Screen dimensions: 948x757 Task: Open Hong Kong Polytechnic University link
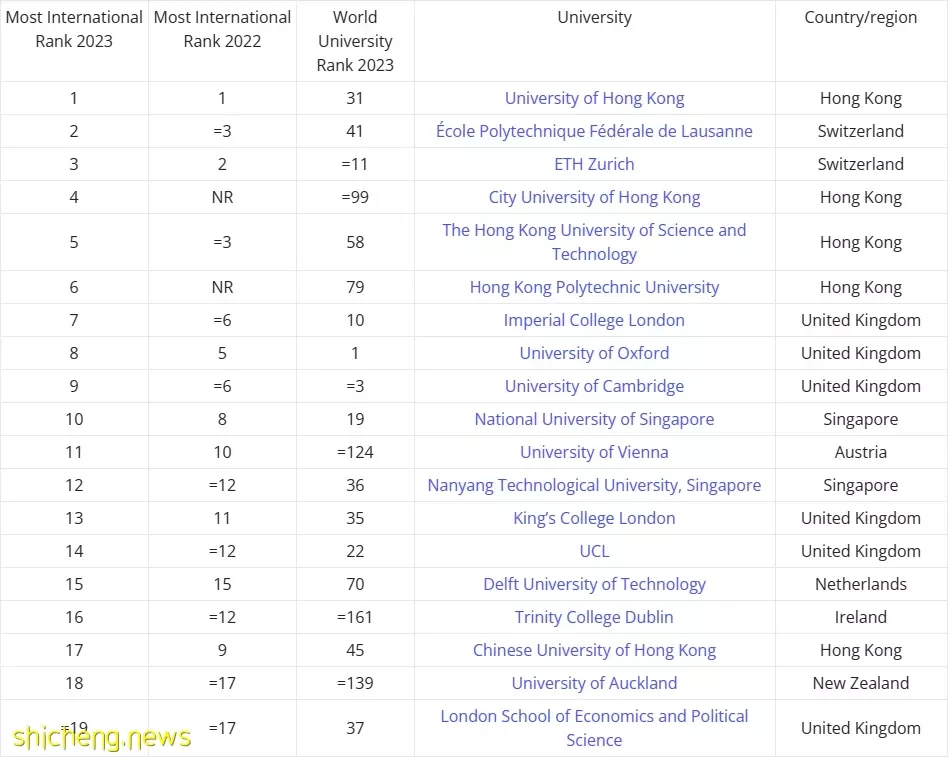[594, 287]
